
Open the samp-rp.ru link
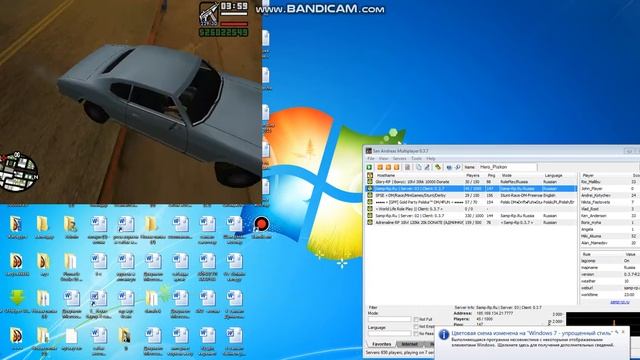coord(620,302)
